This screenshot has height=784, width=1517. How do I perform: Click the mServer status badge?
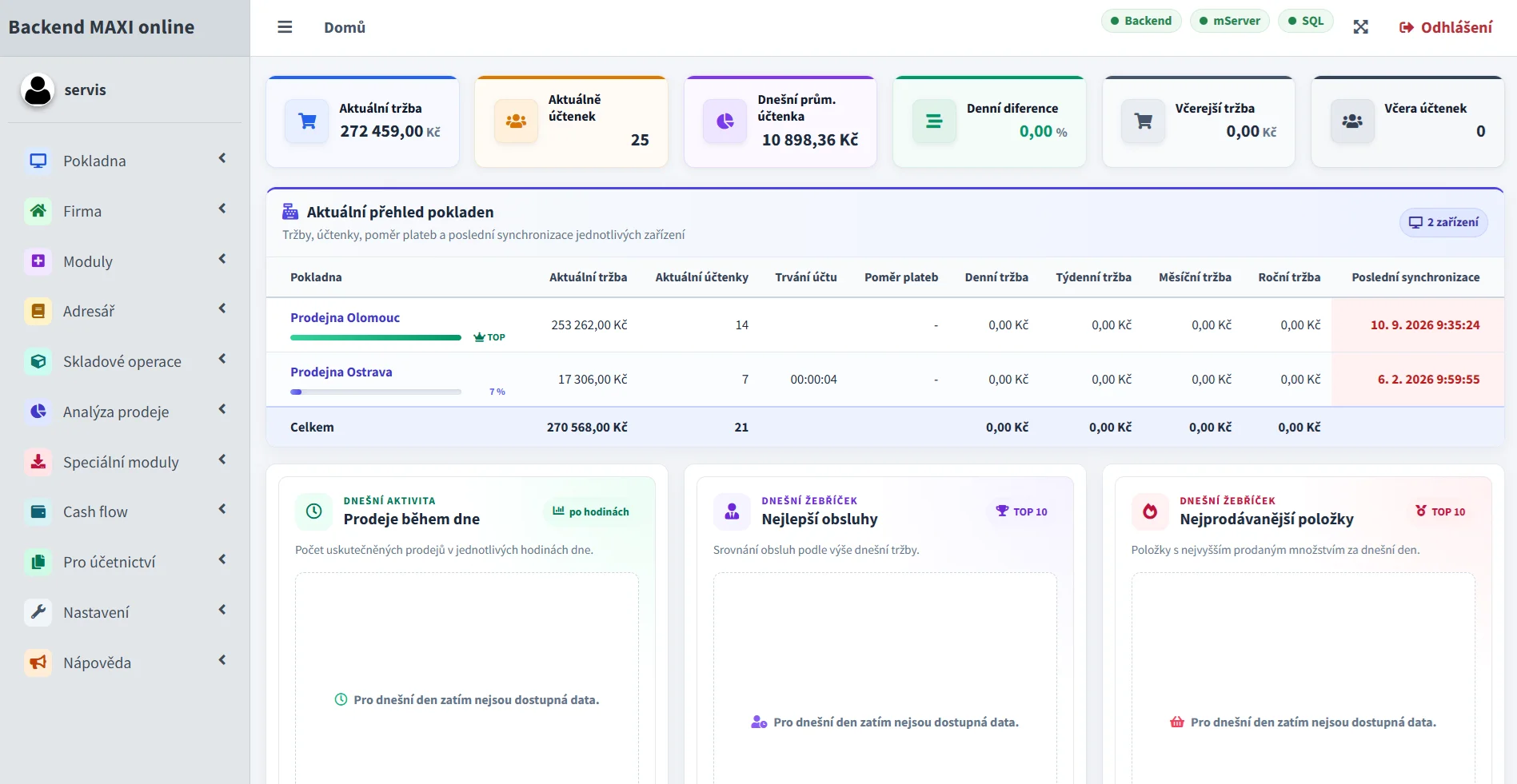[1230, 21]
